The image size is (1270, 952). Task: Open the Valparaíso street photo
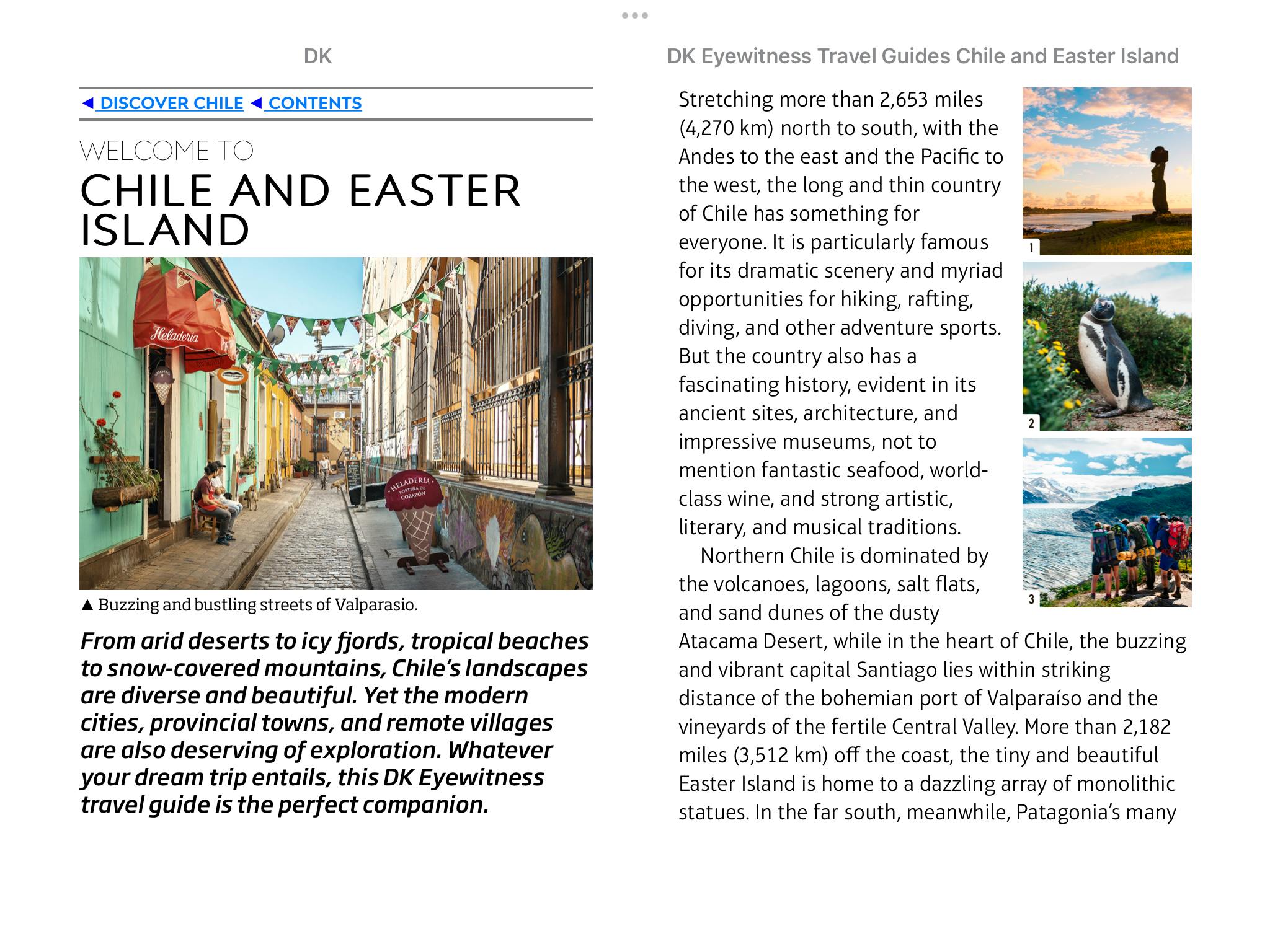point(335,423)
